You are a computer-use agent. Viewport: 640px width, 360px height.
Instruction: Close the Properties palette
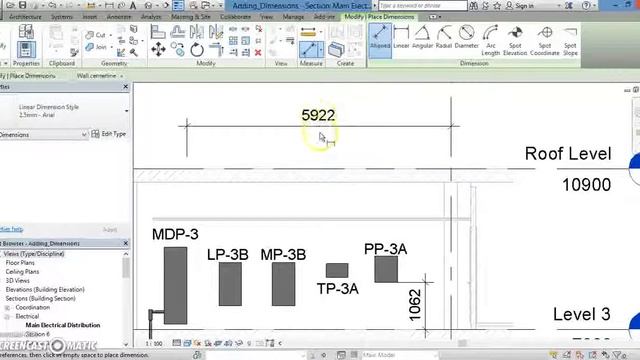(125, 87)
